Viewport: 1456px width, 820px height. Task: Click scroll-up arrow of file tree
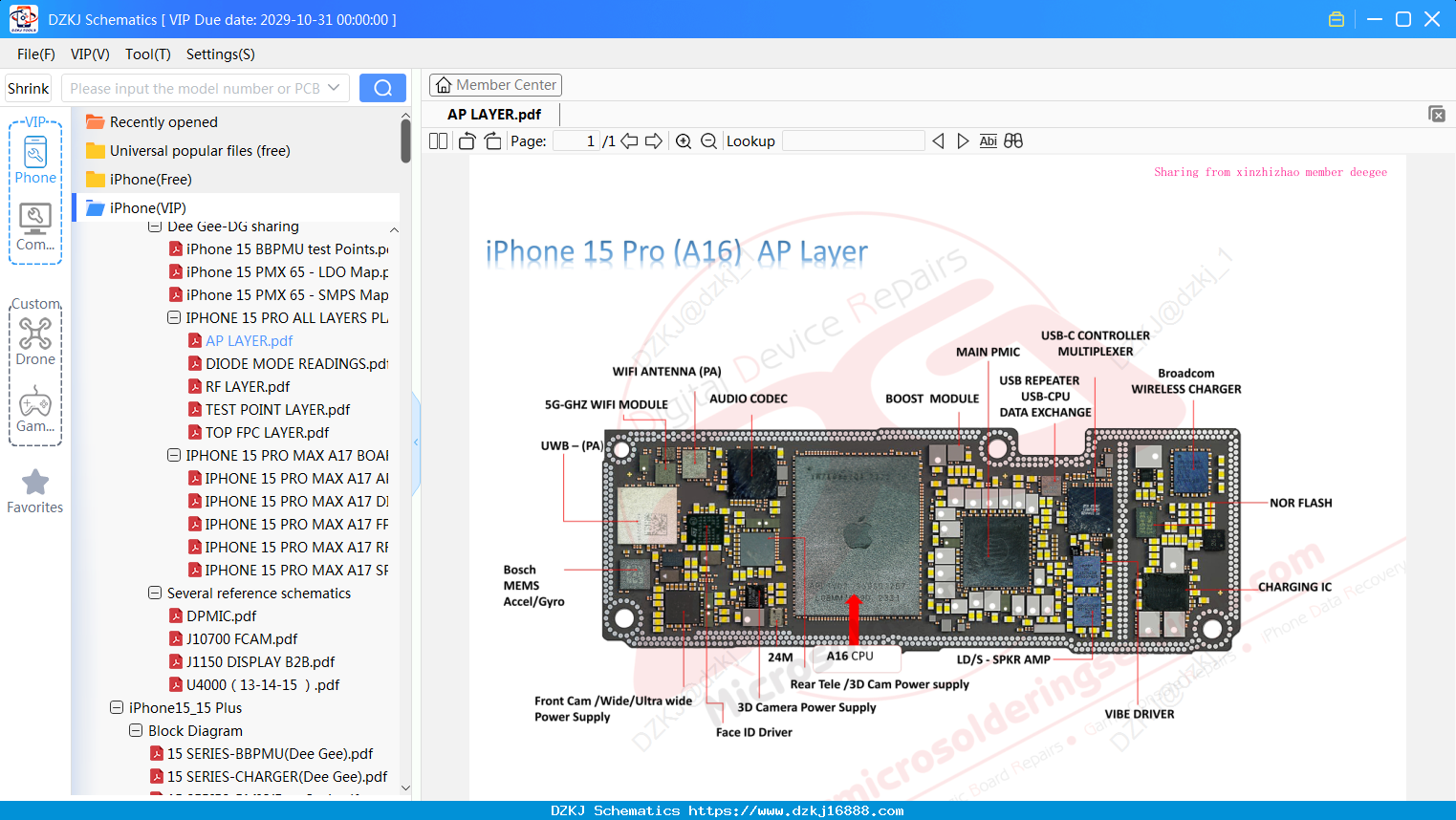(405, 116)
